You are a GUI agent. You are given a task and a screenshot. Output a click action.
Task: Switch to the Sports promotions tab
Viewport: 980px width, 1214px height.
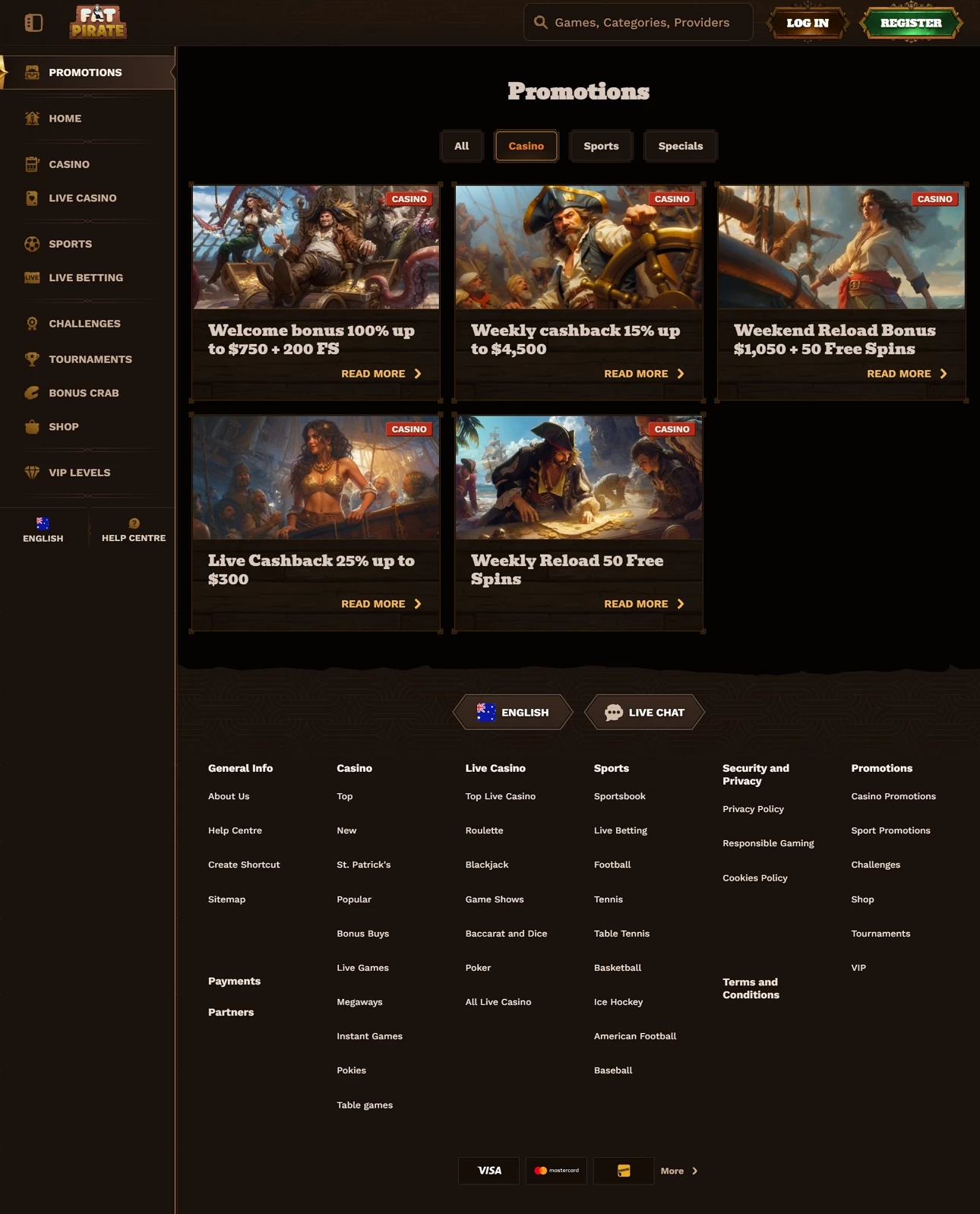[601, 146]
